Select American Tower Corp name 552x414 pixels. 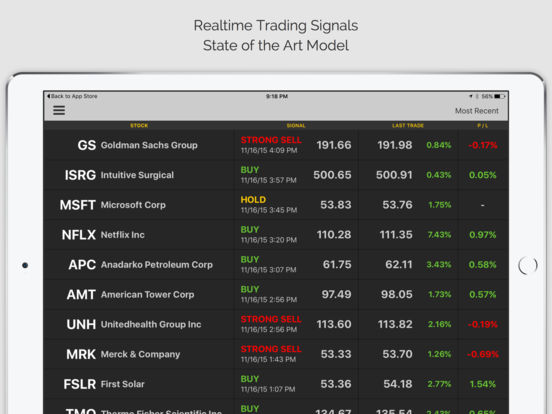(x=148, y=295)
